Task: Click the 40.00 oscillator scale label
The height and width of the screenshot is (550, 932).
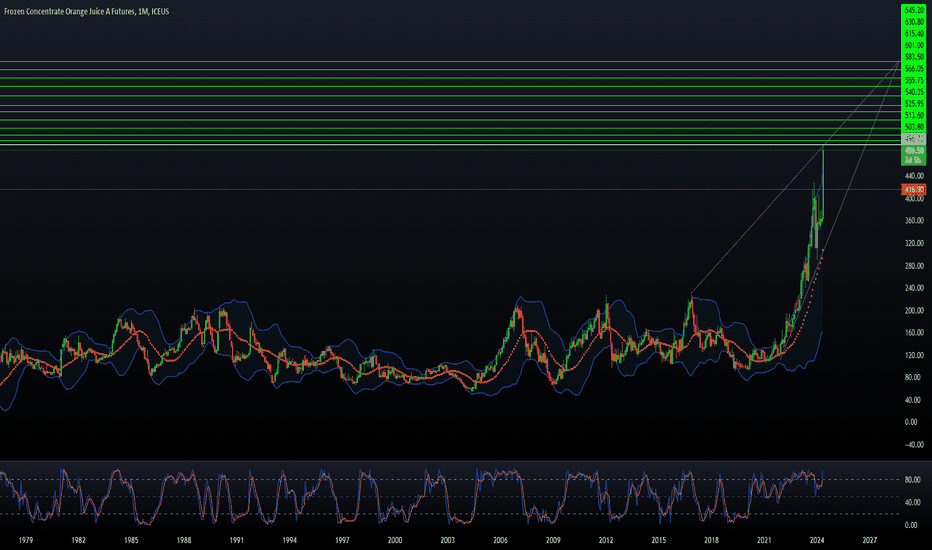Action: pos(914,502)
